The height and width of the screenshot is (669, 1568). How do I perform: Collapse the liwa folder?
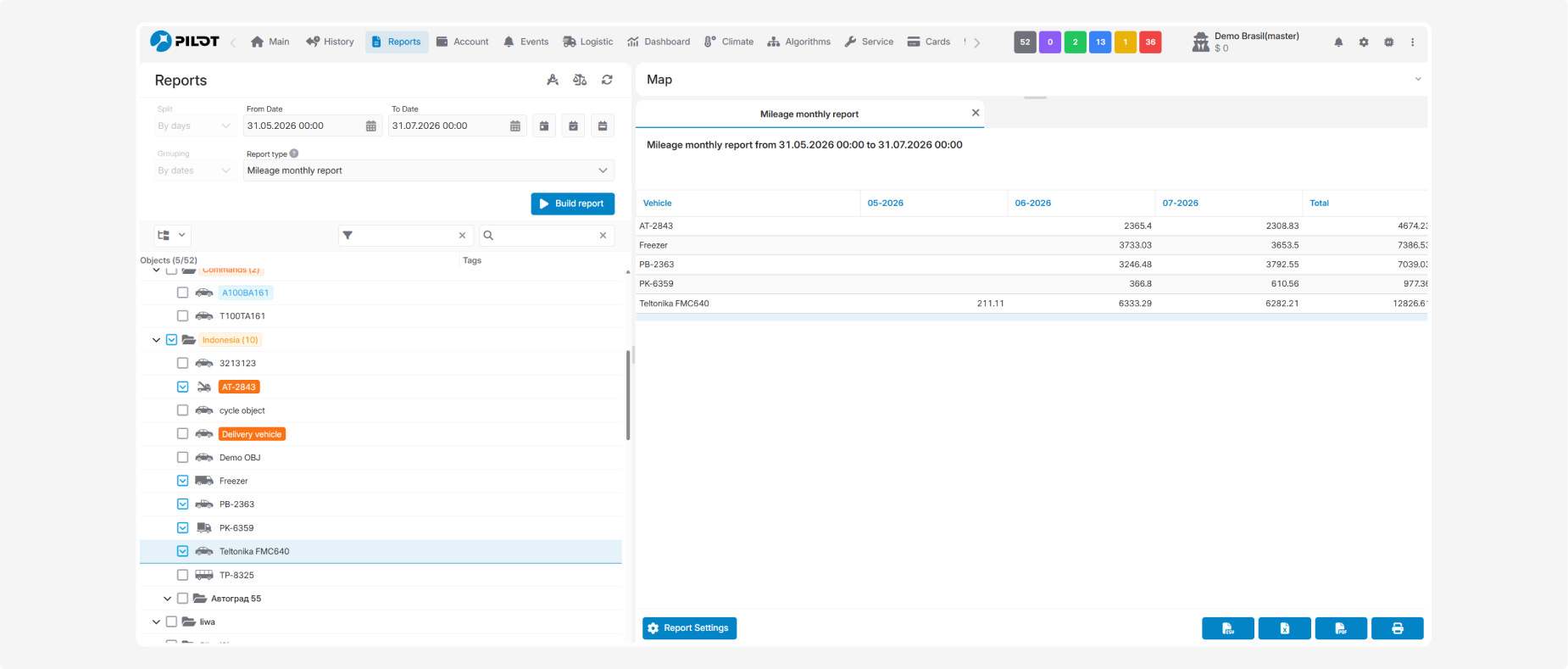point(156,622)
